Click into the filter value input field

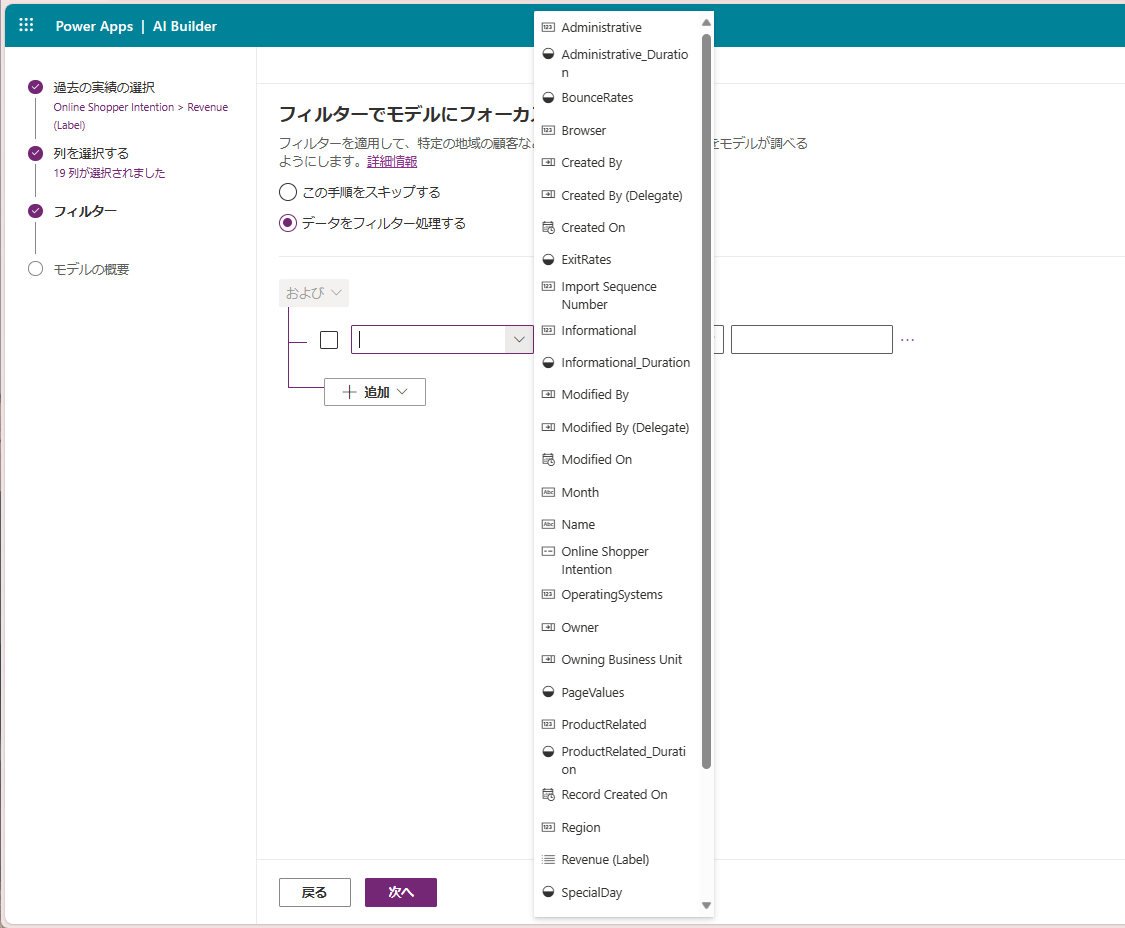(811, 339)
